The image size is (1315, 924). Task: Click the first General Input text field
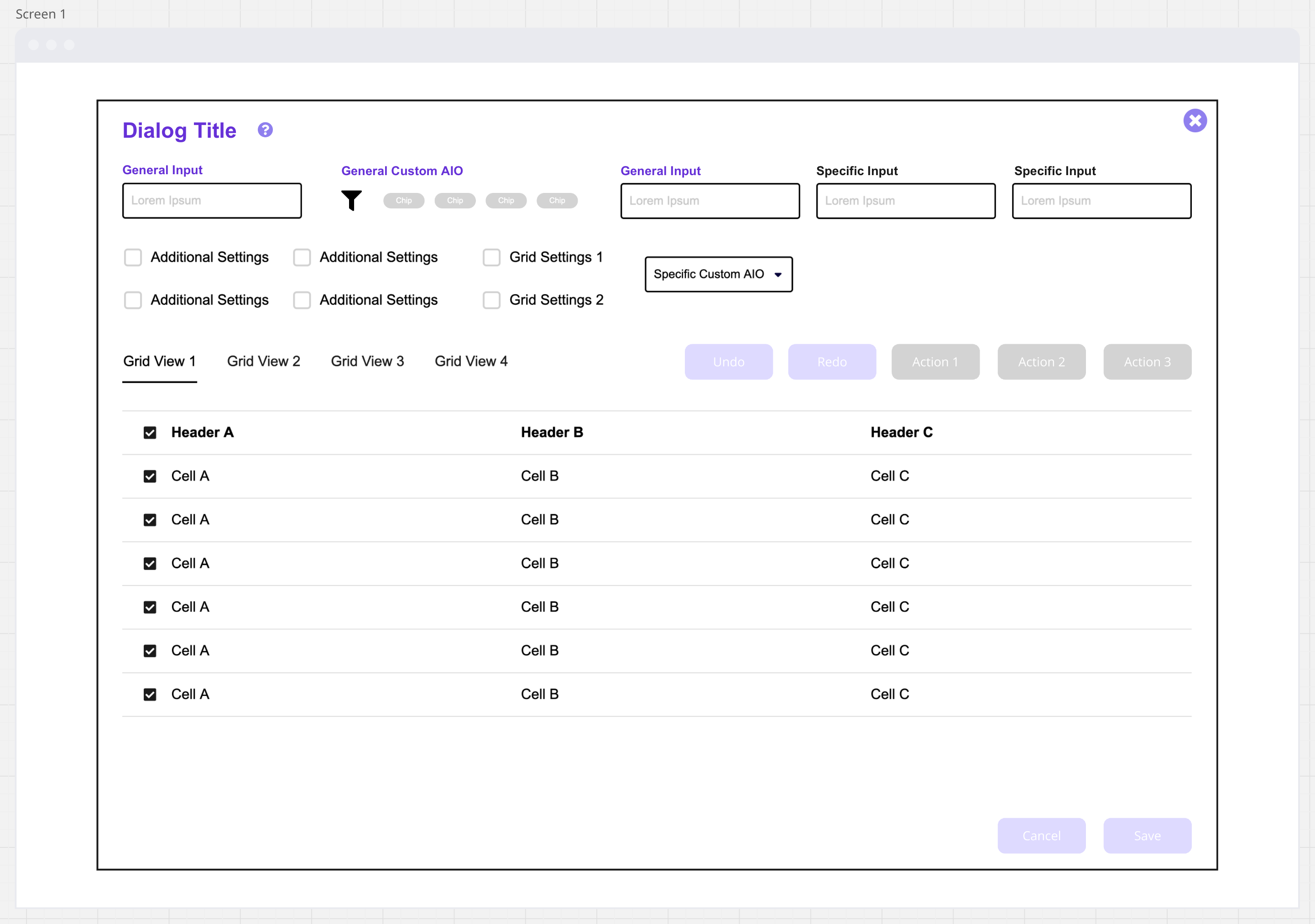(x=212, y=200)
